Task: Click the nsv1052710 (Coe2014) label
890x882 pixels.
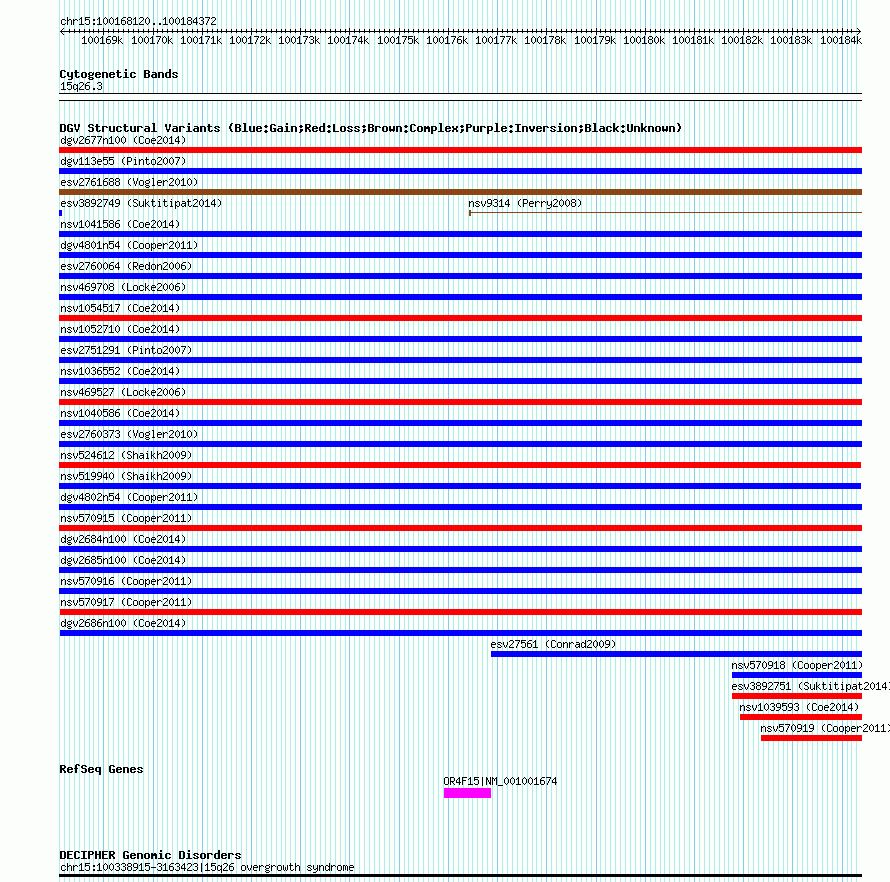Action: (x=120, y=329)
